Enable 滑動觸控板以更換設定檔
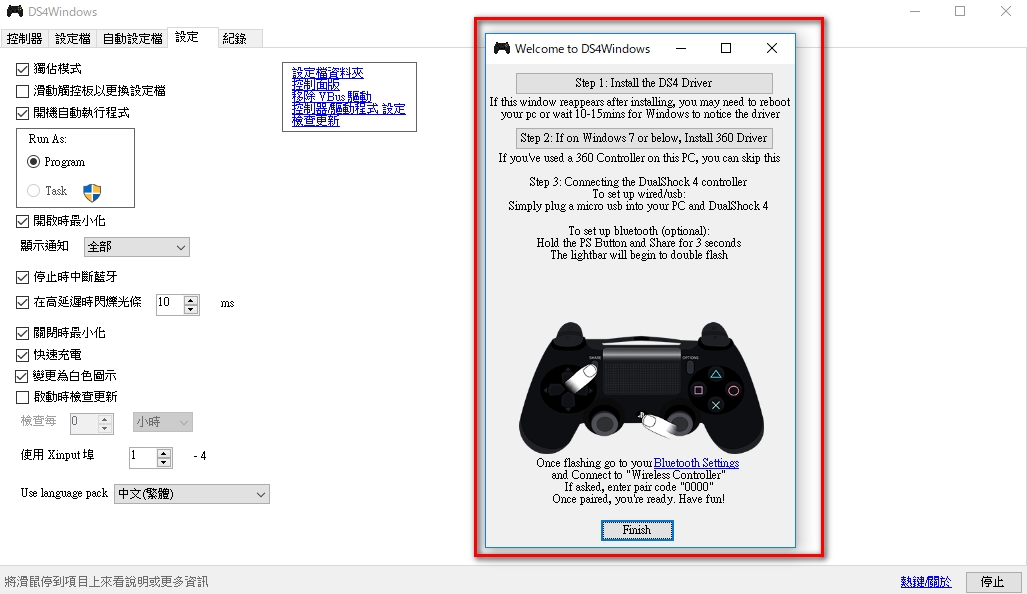Image resolution: width=1027 pixels, height=594 pixels. tap(22, 89)
